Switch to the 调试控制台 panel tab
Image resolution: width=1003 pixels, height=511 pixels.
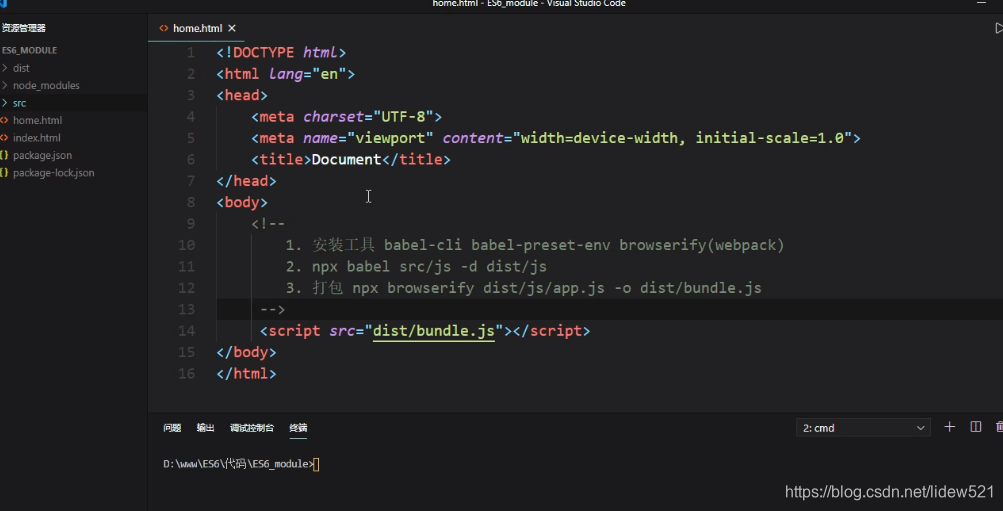pyautogui.click(x=252, y=428)
